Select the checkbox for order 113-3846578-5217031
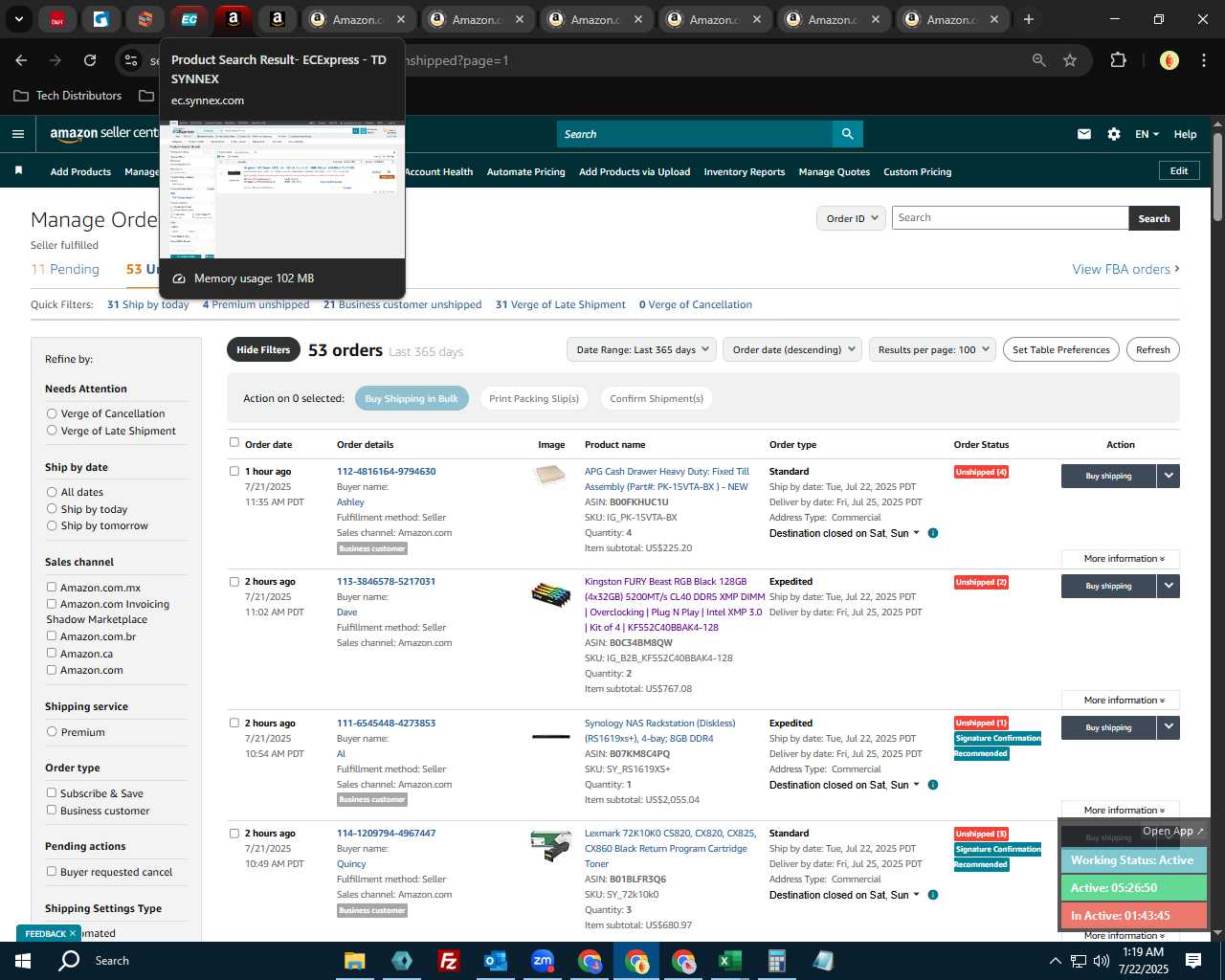The image size is (1225, 980). pos(234,581)
